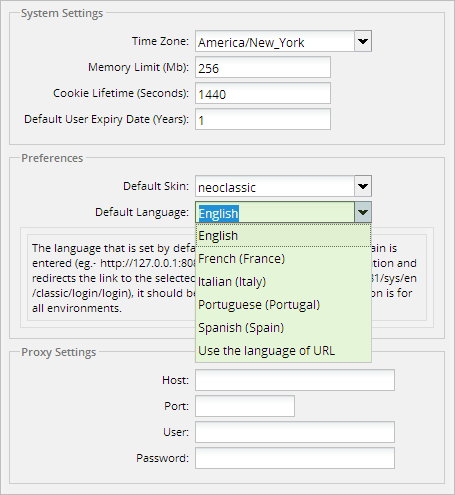The width and height of the screenshot is (455, 495).
Task: Click the neoclassic skin text box
Action: click(275, 186)
